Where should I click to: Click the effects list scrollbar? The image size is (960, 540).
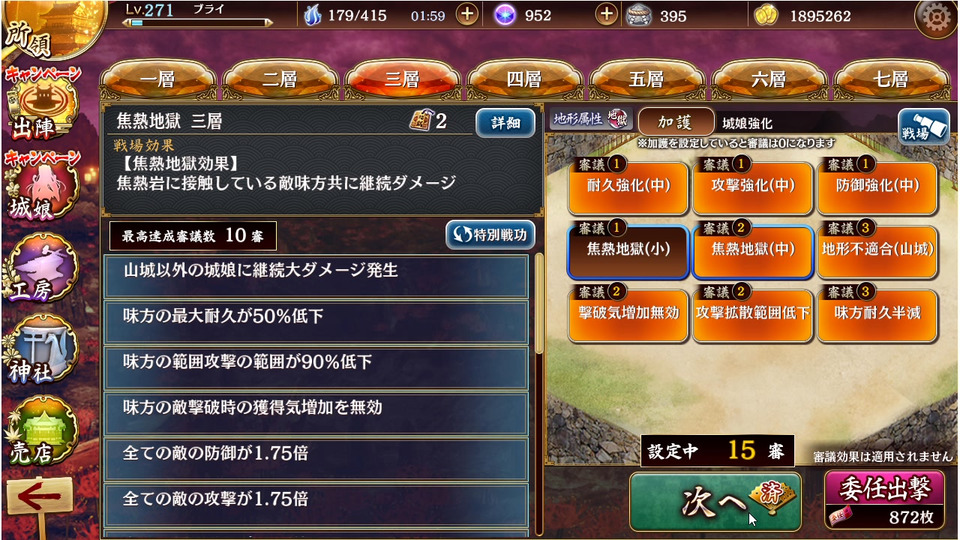[x=539, y=304]
